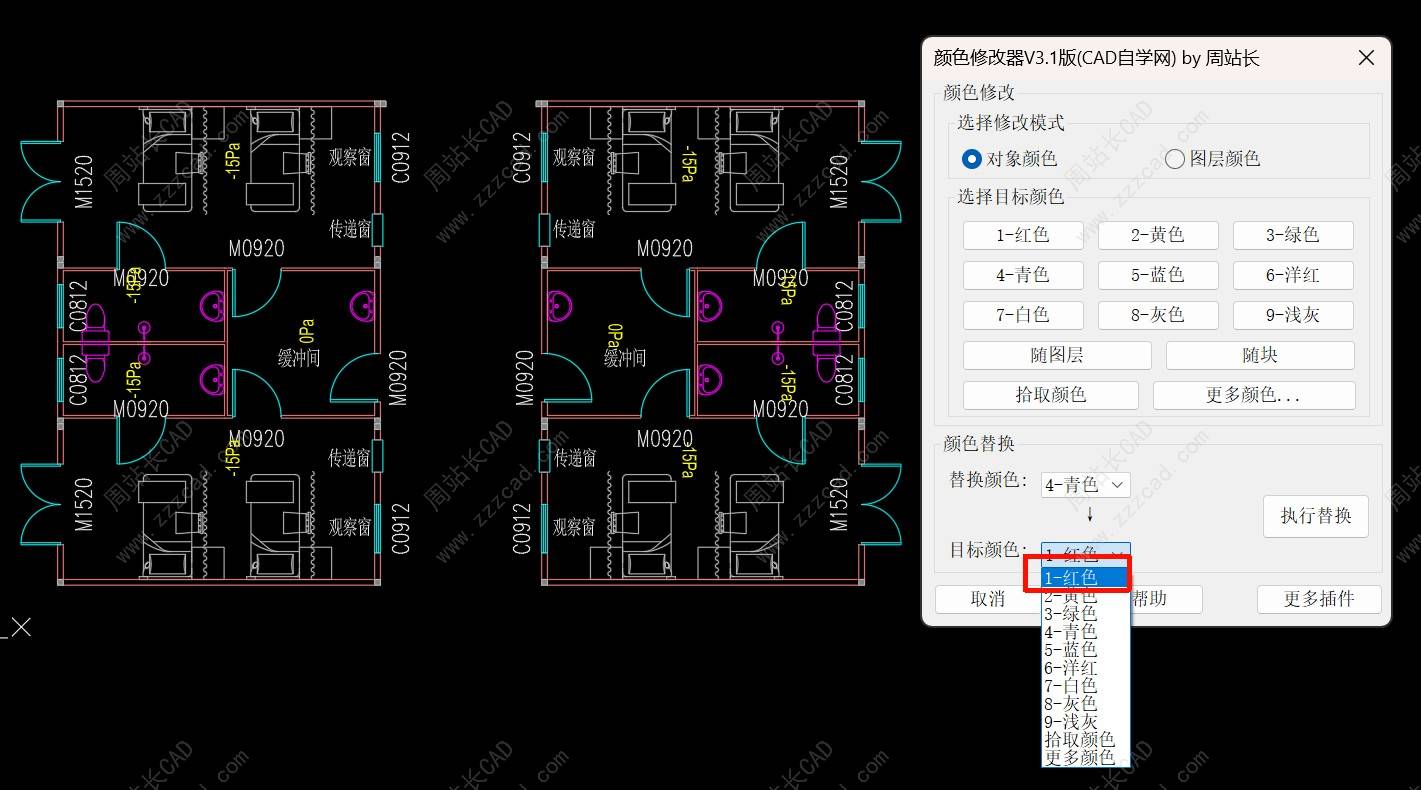
Task: Click the 1-红色 color button
Action: [1022, 235]
